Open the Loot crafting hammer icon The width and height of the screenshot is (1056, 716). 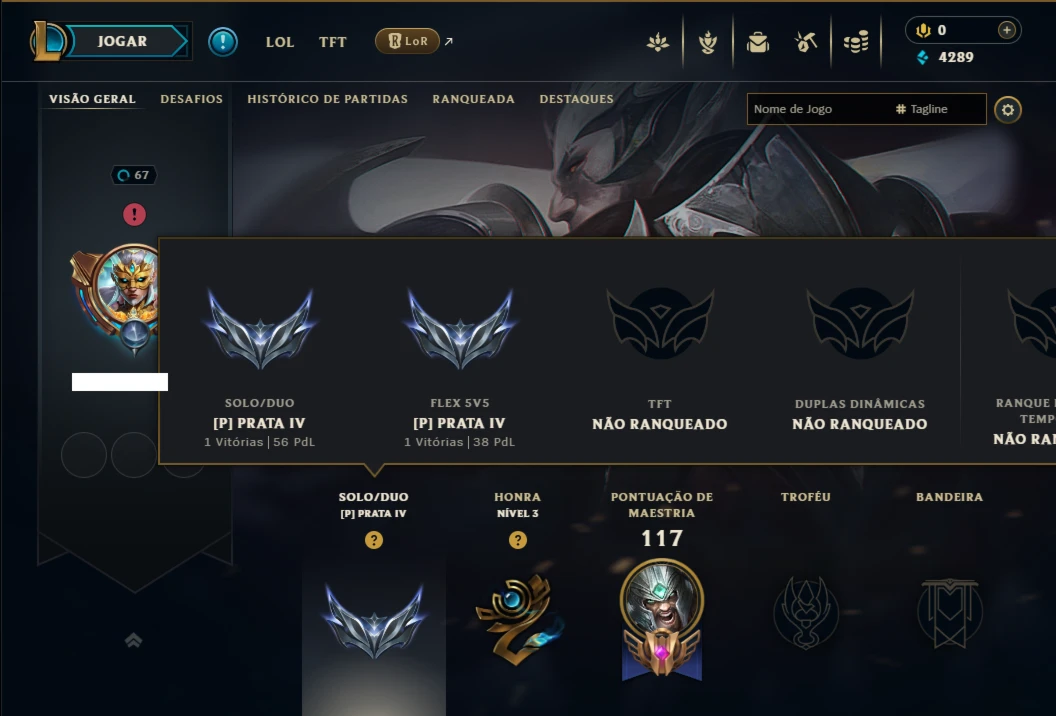pos(806,42)
